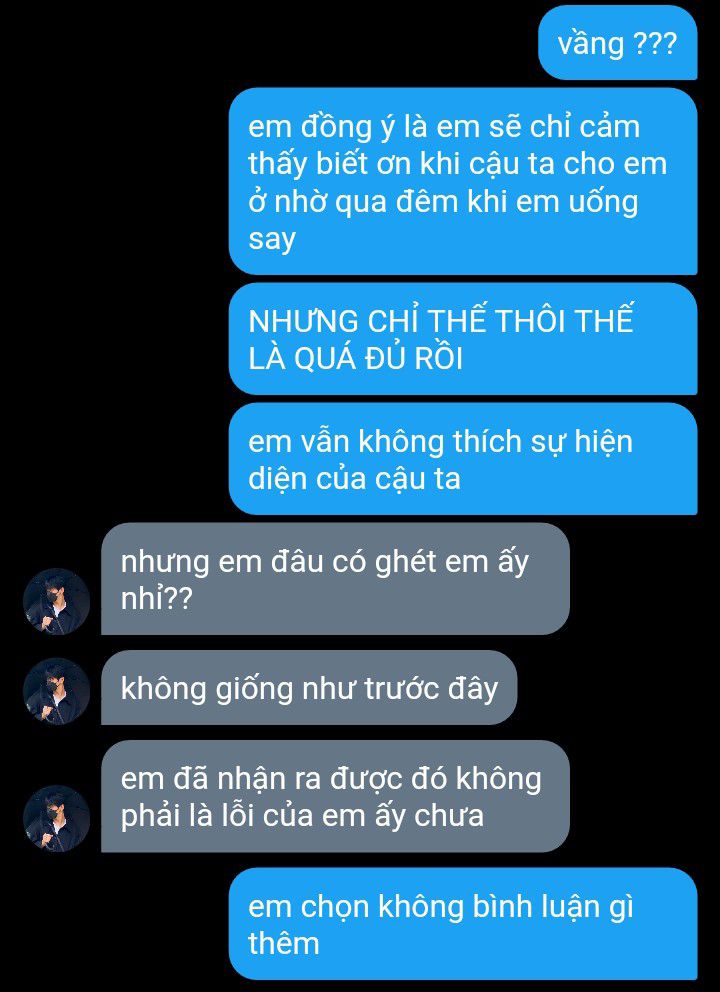Click the word "say" ending the long message

pyautogui.click(x=272, y=240)
